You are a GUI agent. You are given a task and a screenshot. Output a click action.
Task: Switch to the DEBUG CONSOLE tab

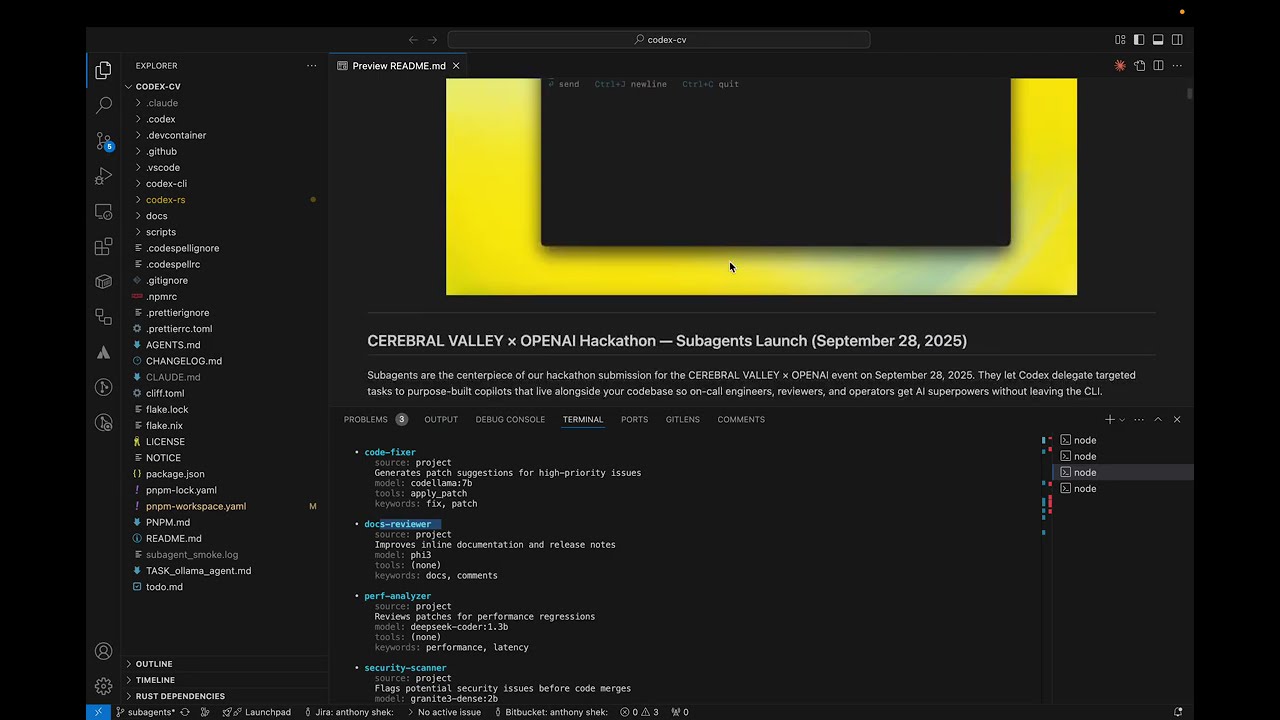pyautogui.click(x=510, y=420)
